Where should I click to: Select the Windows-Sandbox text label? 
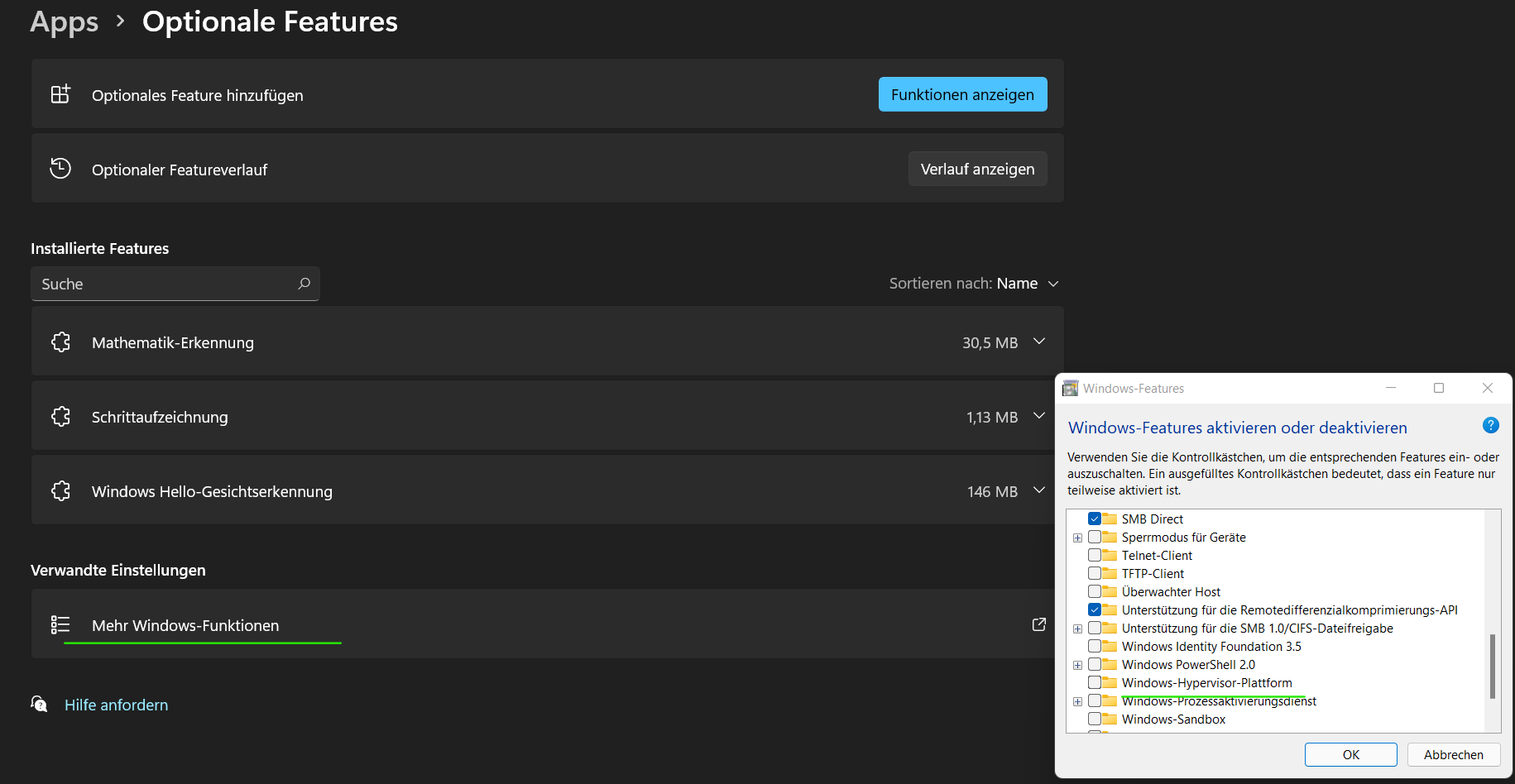click(x=1173, y=719)
